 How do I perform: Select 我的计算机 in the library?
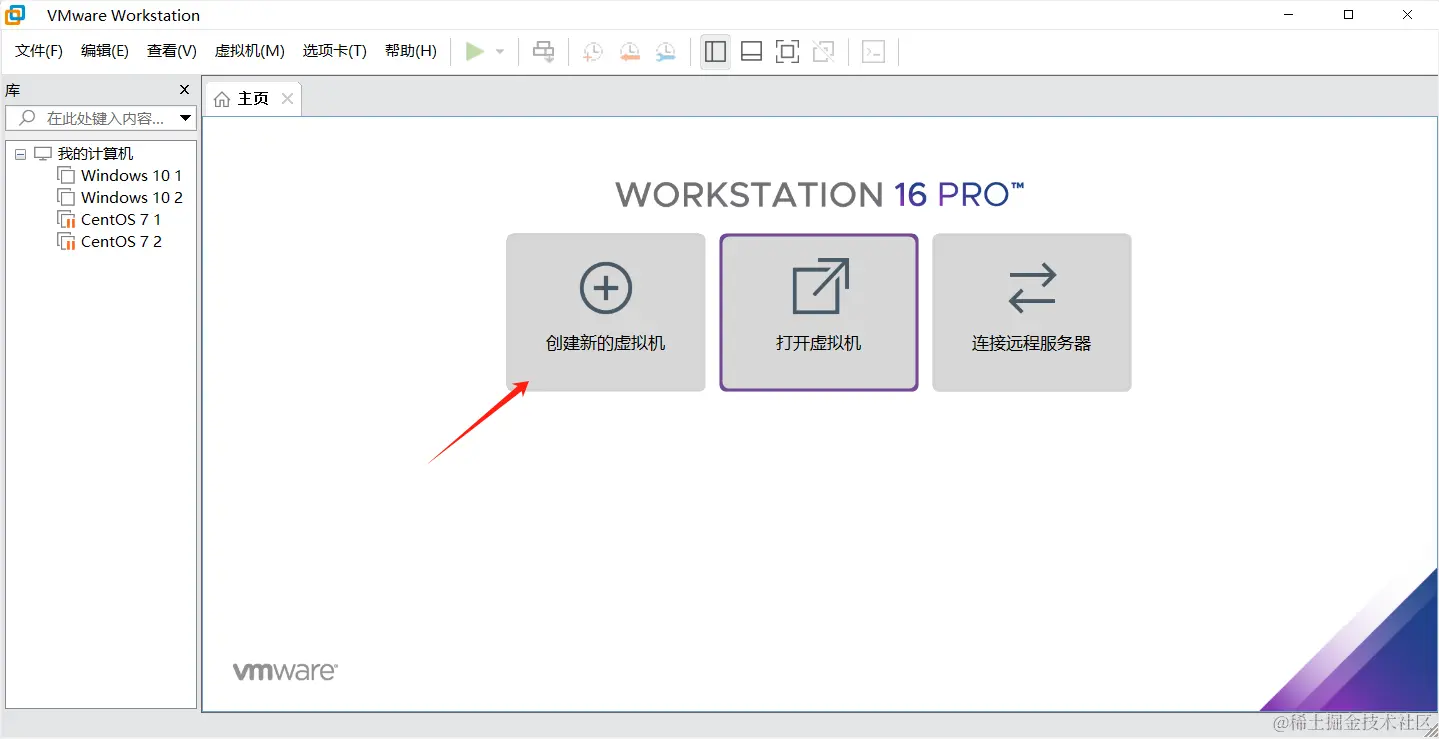pyautogui.click(x=95, y=154)
